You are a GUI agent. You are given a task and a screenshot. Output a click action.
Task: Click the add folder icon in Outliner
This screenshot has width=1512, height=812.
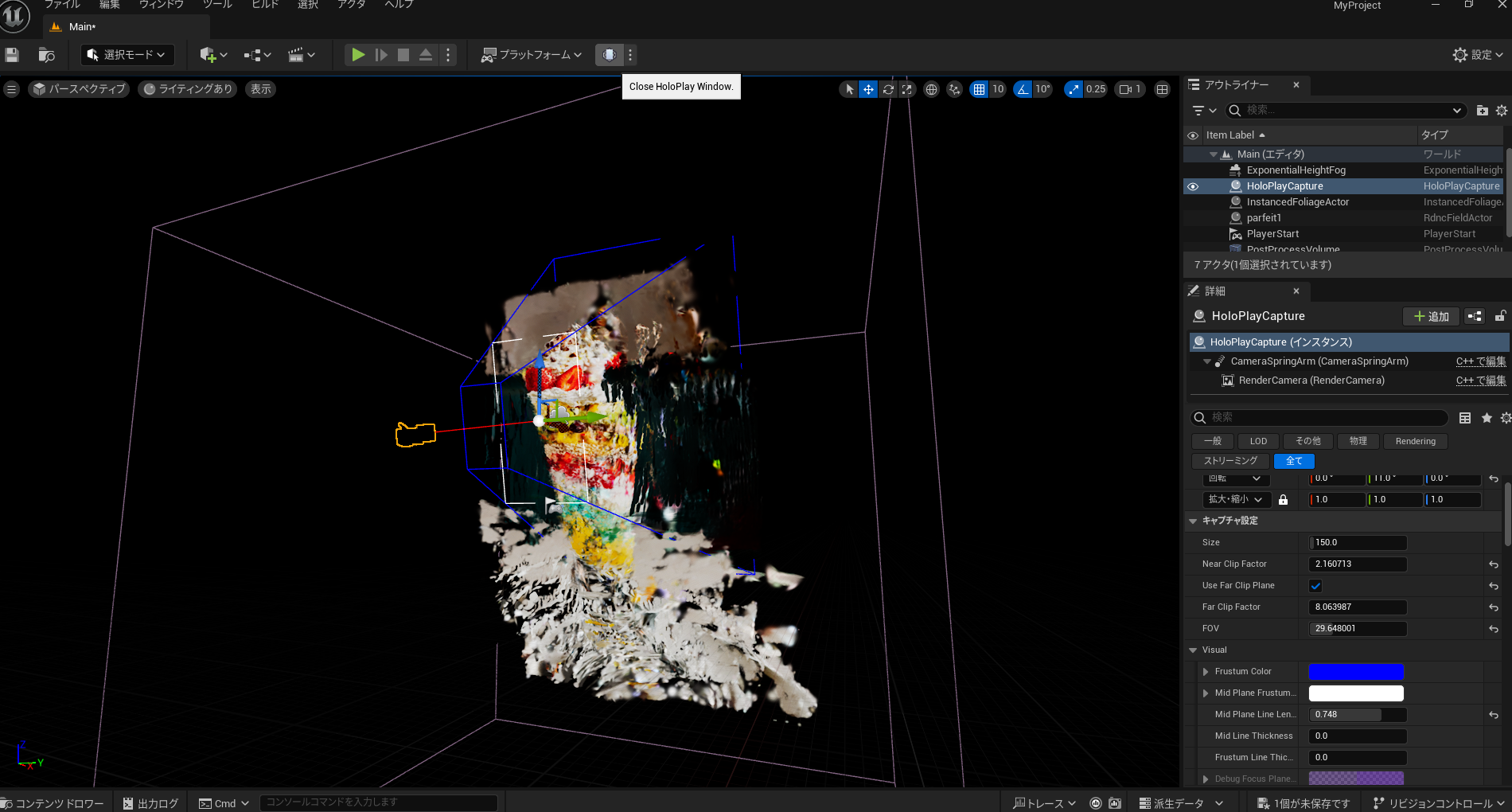coord(1482,111)
